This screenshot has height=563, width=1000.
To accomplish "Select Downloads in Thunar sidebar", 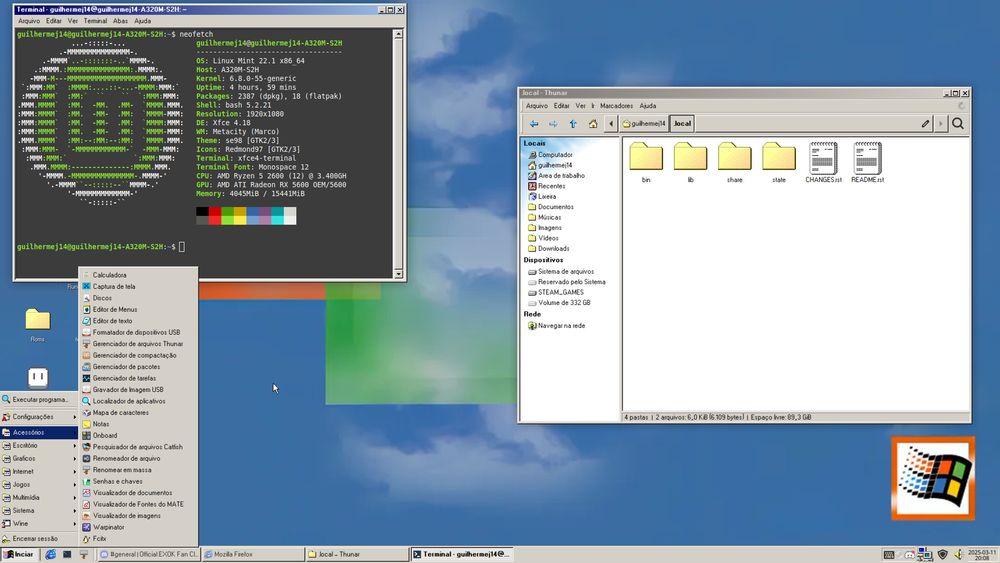I will tap(552, 249).
